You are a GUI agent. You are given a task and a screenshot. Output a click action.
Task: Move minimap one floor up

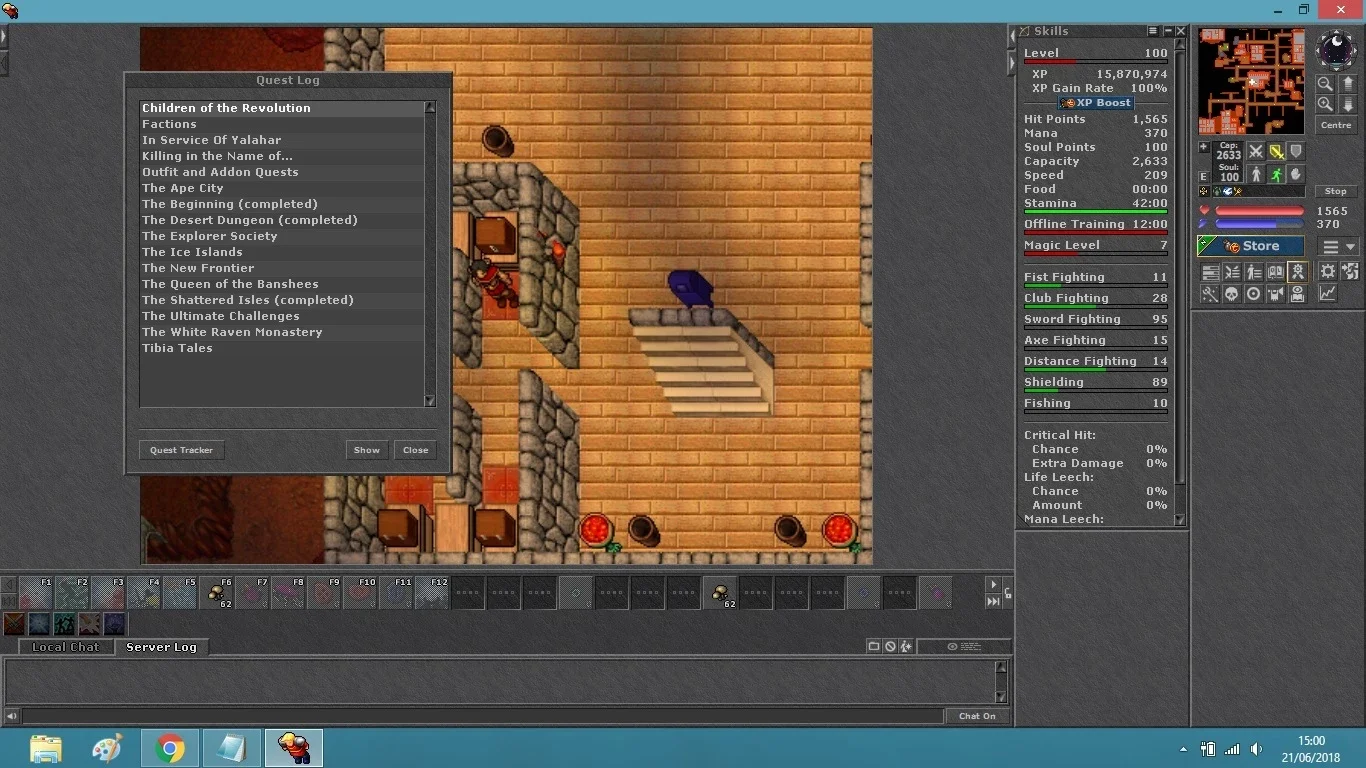1347,84
